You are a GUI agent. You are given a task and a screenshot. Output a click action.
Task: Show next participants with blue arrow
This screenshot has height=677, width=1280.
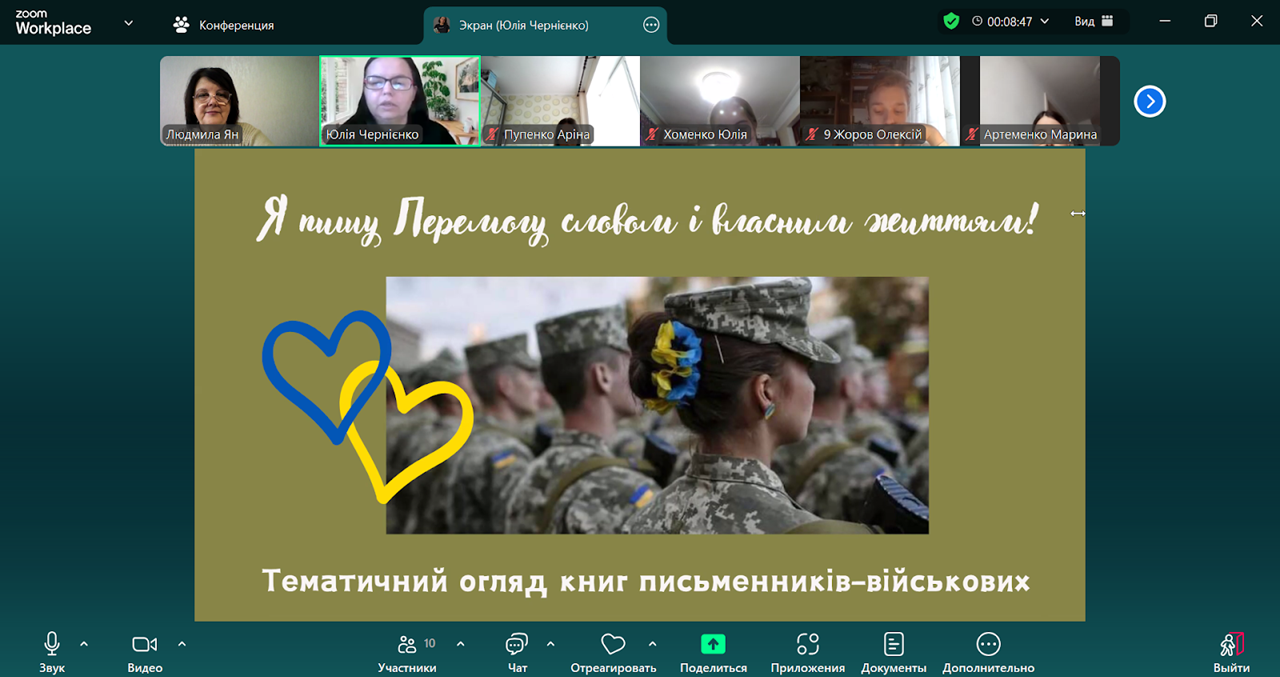coord(1149,101)
